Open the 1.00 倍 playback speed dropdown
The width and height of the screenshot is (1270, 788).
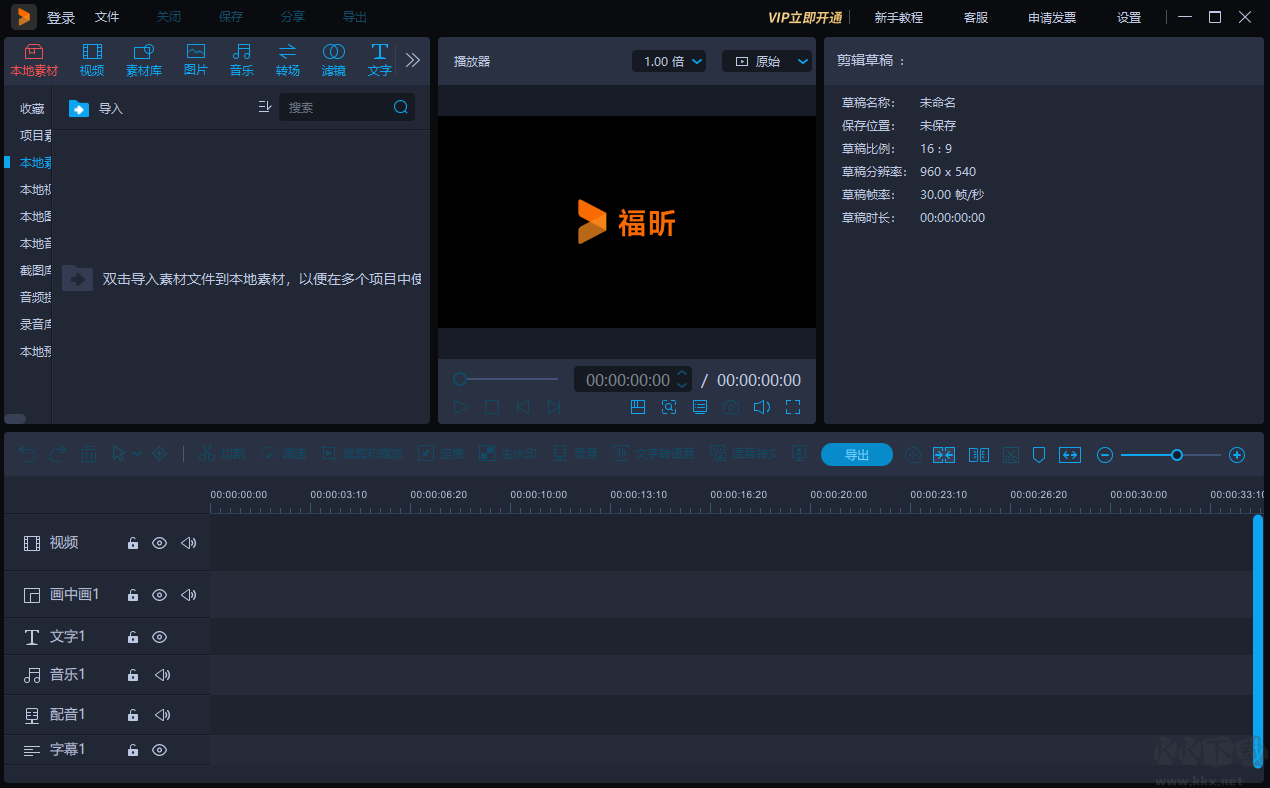668,61
